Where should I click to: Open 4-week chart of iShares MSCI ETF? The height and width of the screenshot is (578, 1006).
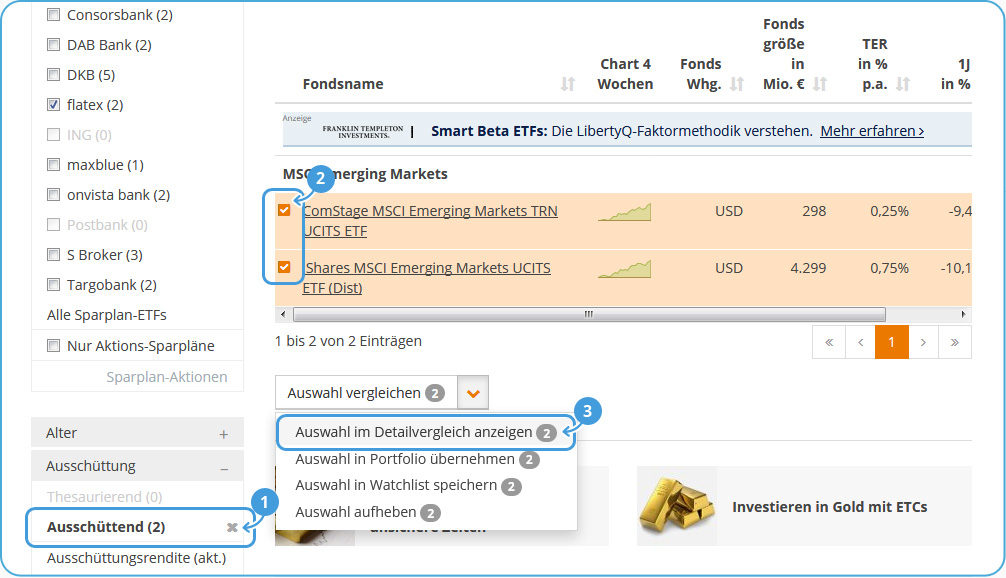(624, 269)
